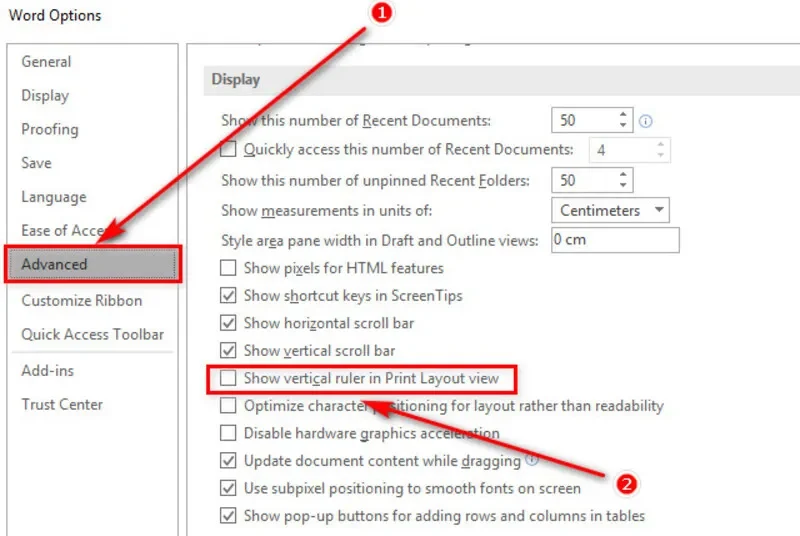
Task: Select the Ease of Access category
Action: (65, 231)
